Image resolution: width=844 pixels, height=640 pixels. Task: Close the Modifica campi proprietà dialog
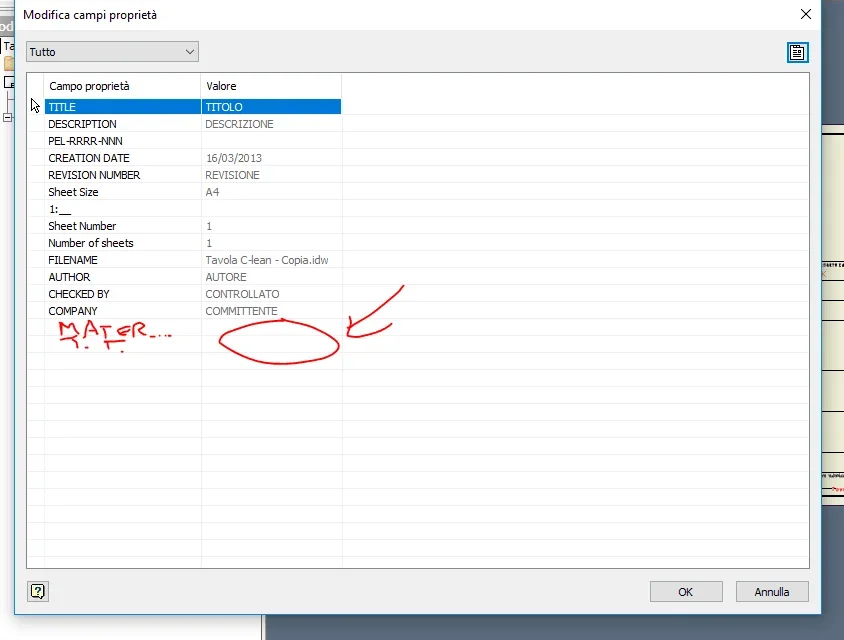(805, 15)
